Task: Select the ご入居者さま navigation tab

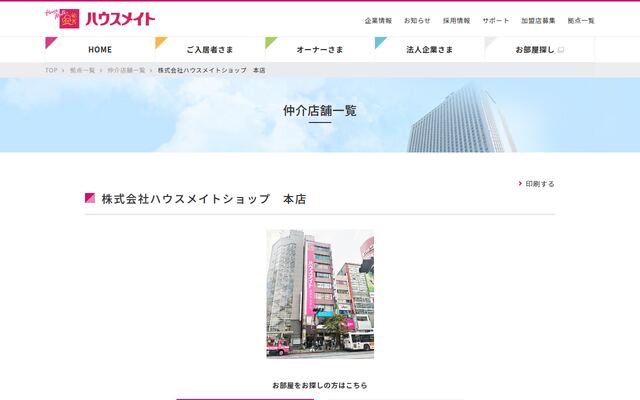Action: tap(210, 49)
